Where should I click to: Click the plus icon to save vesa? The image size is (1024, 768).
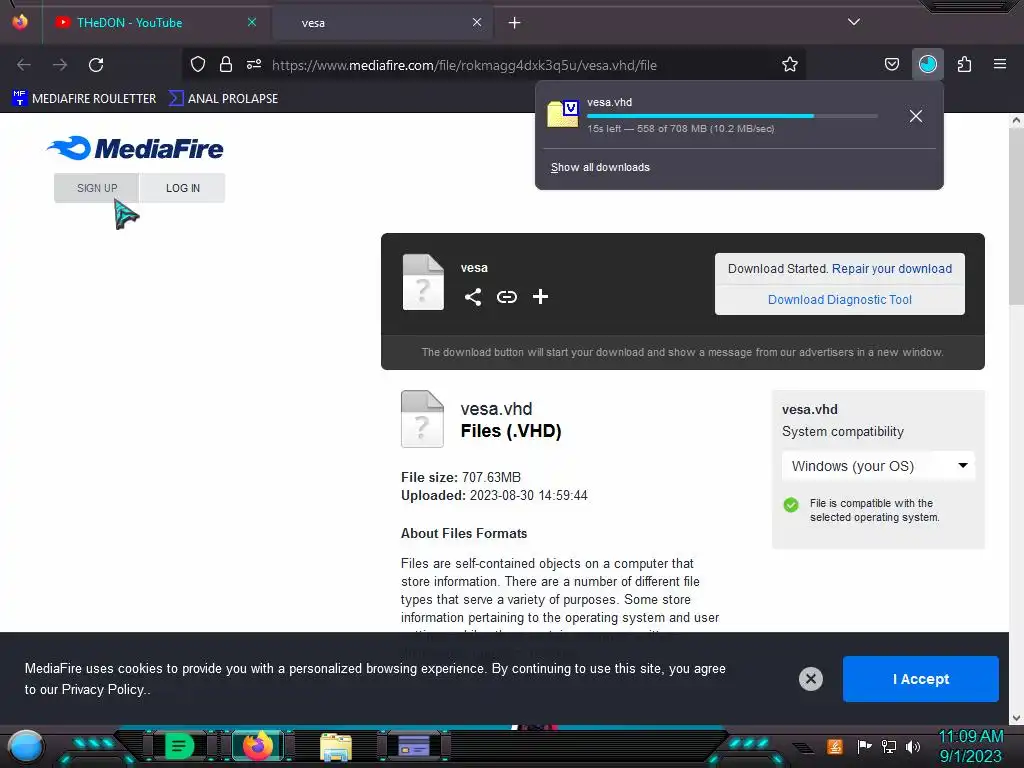(x=540, y=297)
